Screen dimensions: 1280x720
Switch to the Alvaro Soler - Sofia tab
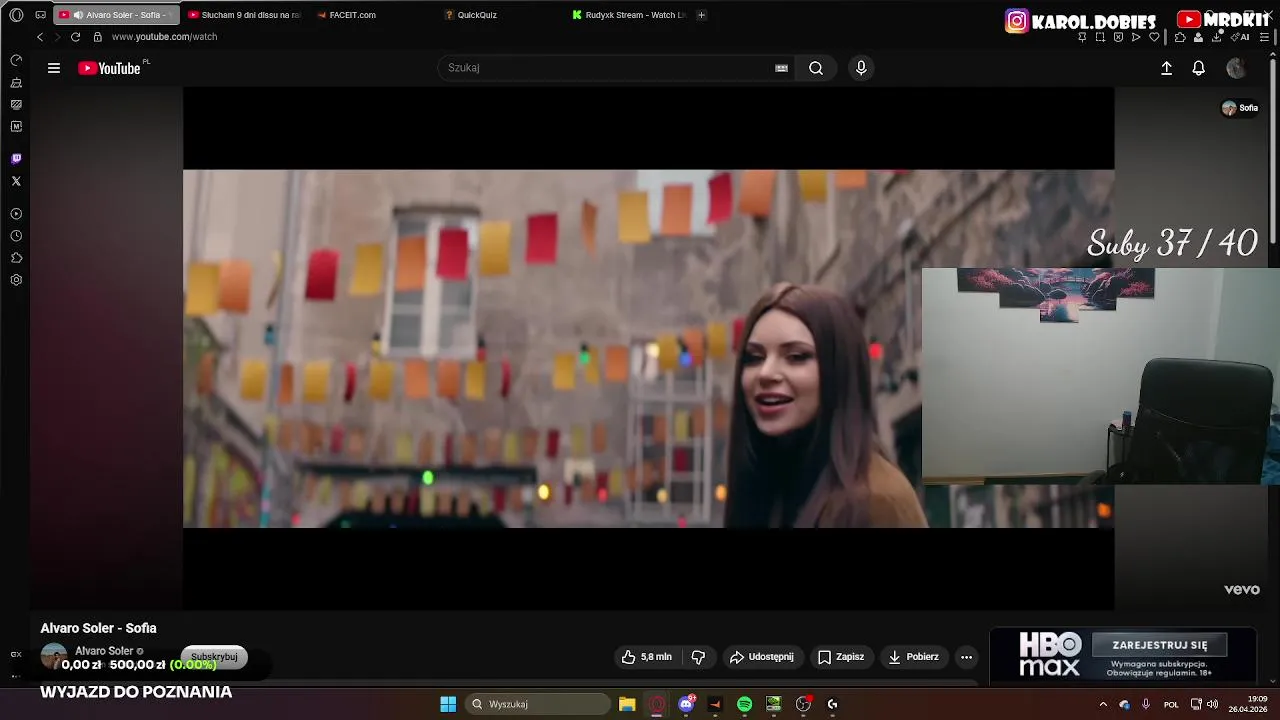click(x=117, y=15)
